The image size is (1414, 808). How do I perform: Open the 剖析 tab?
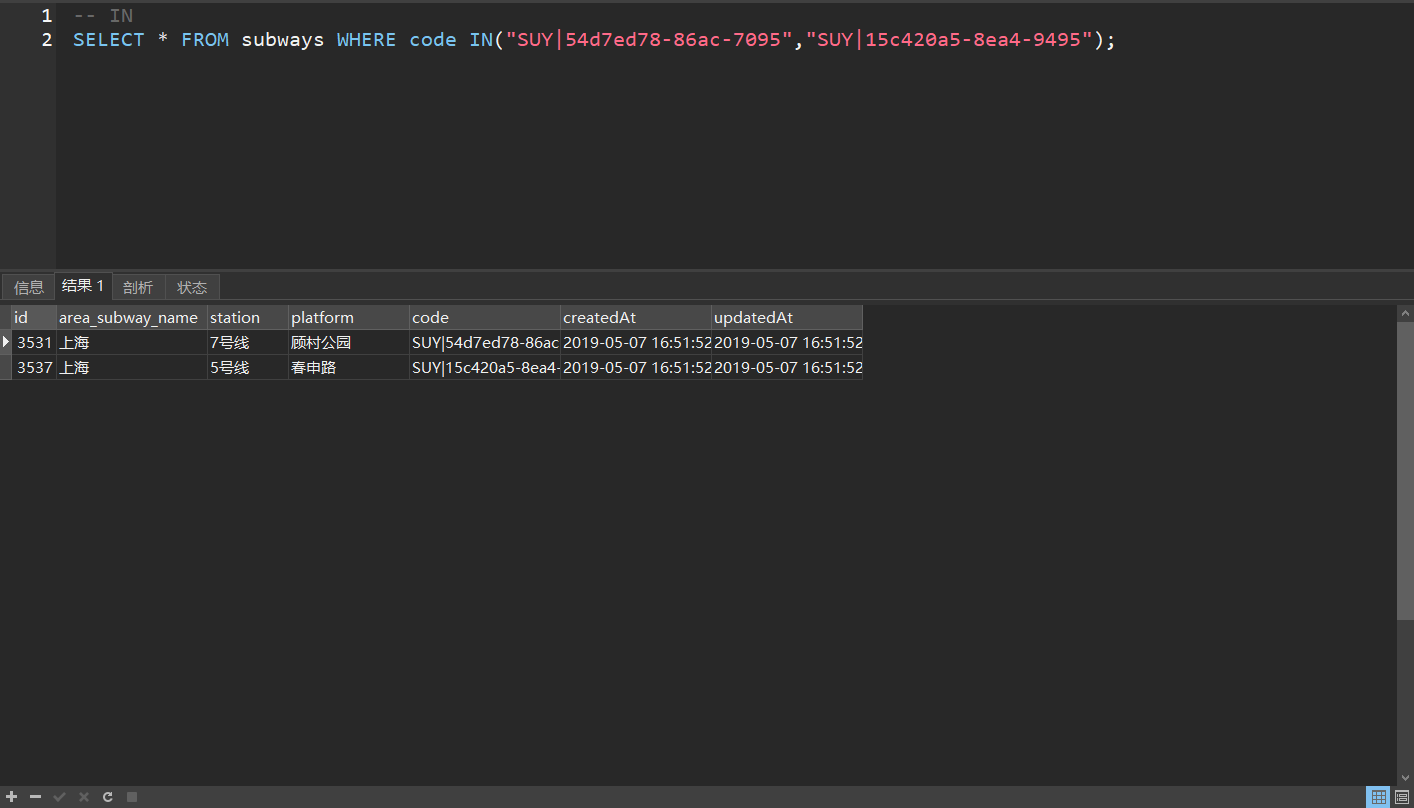(x=138, y=287)
